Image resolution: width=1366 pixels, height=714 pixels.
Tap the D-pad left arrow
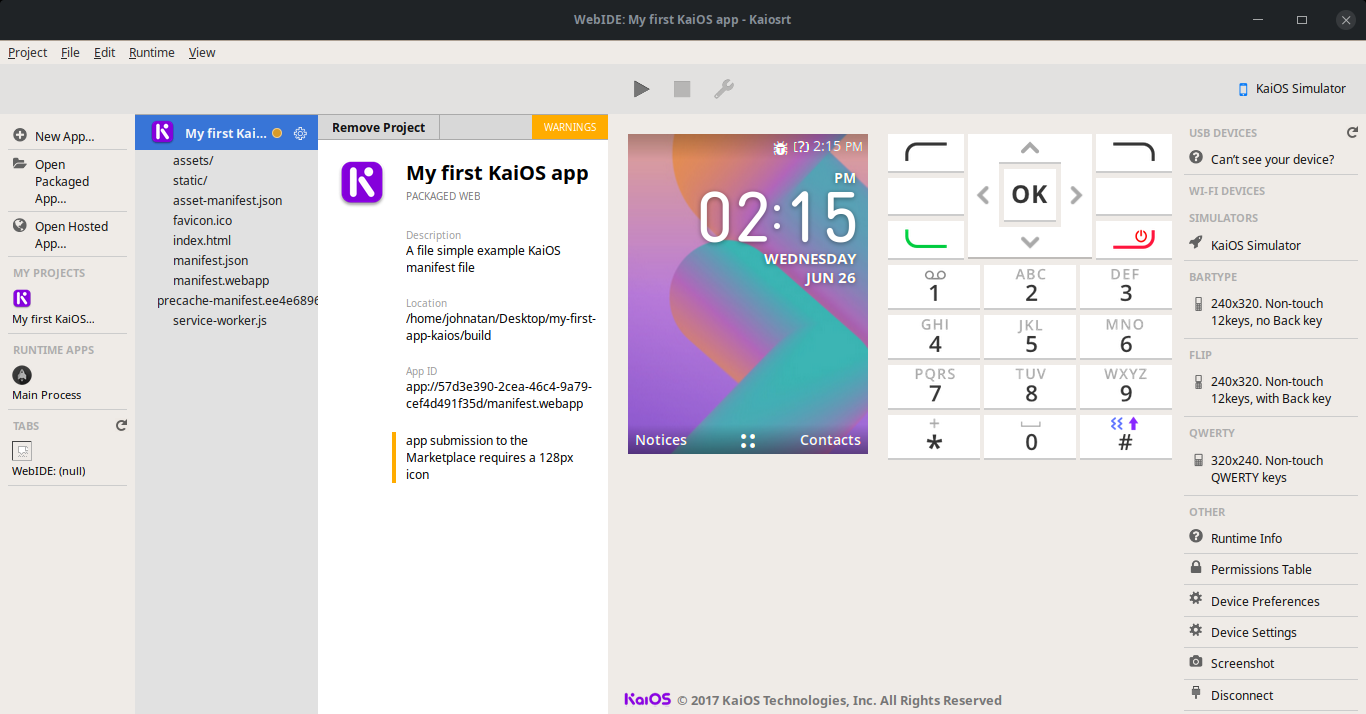click(983, 195)
